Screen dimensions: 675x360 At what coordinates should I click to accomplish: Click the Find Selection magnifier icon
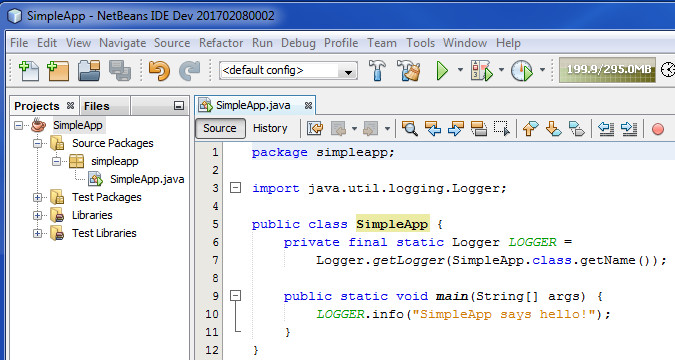(x=409, y=128)
